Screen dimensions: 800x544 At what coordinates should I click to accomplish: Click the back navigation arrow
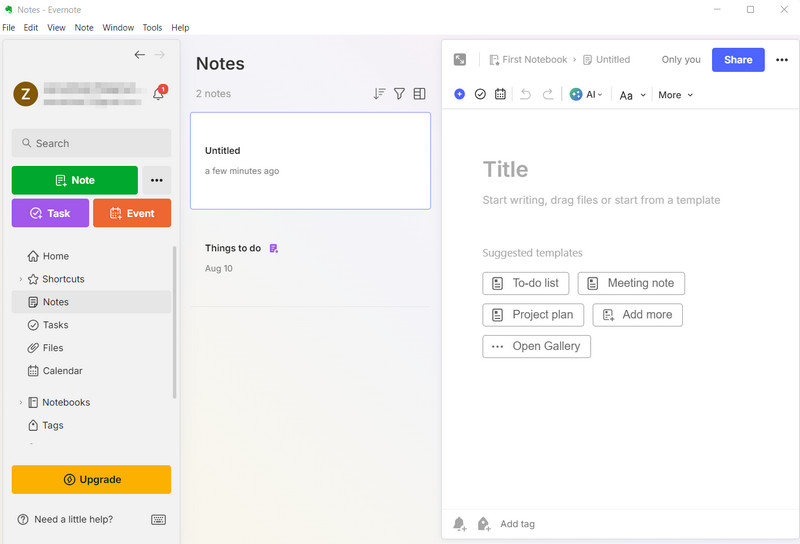click(x=140, y=55)
